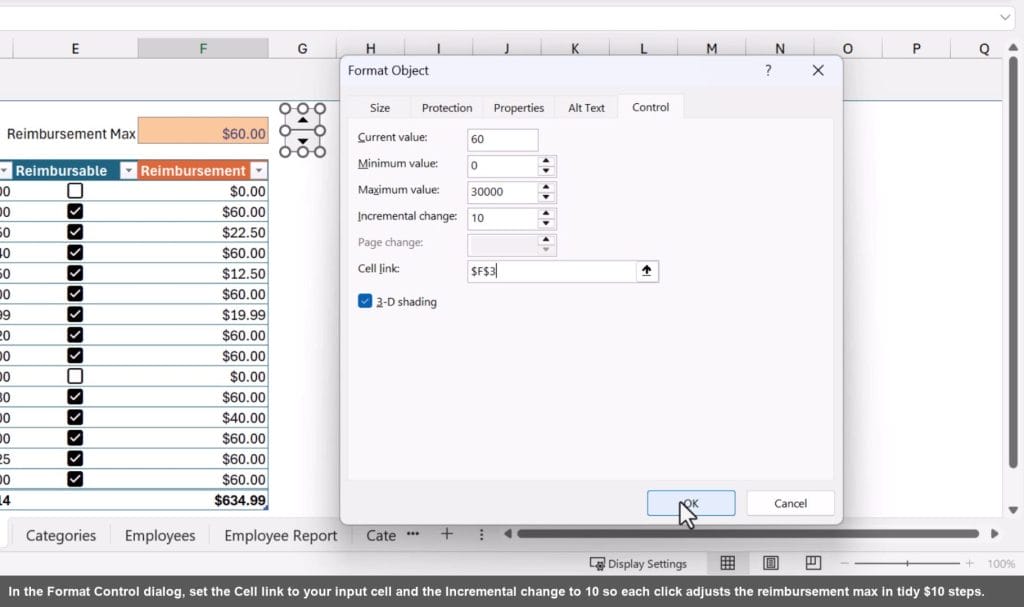The image size is (1024, 607).
Task: Switch to Page Break Preview icon
Action: (x=813, y=563)
